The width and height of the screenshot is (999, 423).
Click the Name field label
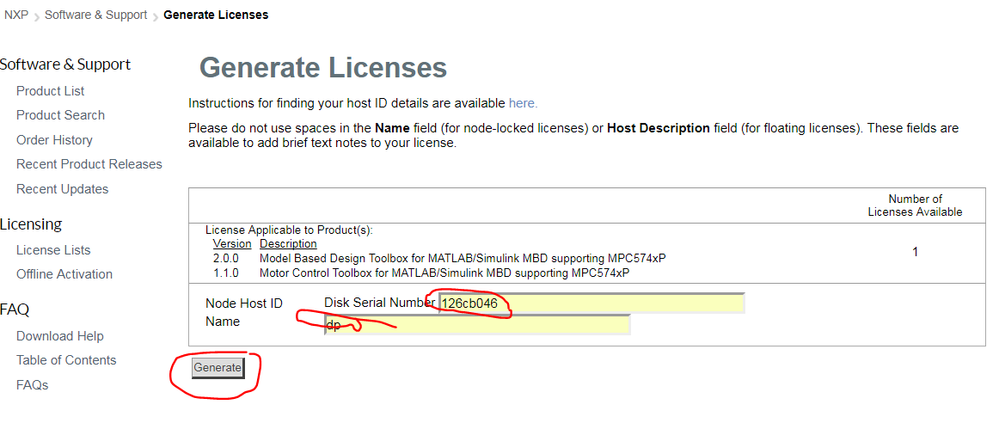point(222,322)
